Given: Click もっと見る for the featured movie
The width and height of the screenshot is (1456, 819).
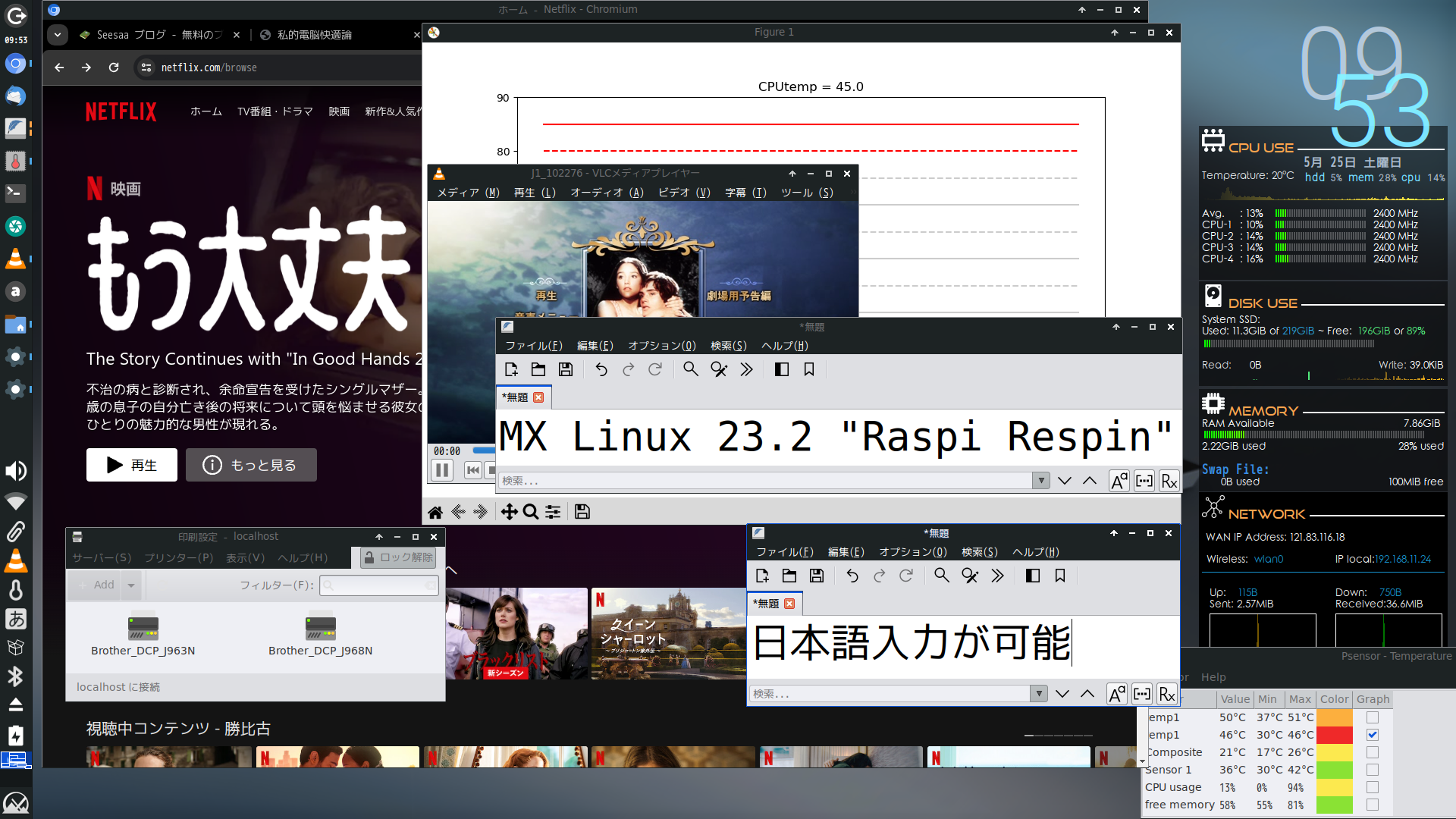Looking at the screenshot, I should point(251,464).
